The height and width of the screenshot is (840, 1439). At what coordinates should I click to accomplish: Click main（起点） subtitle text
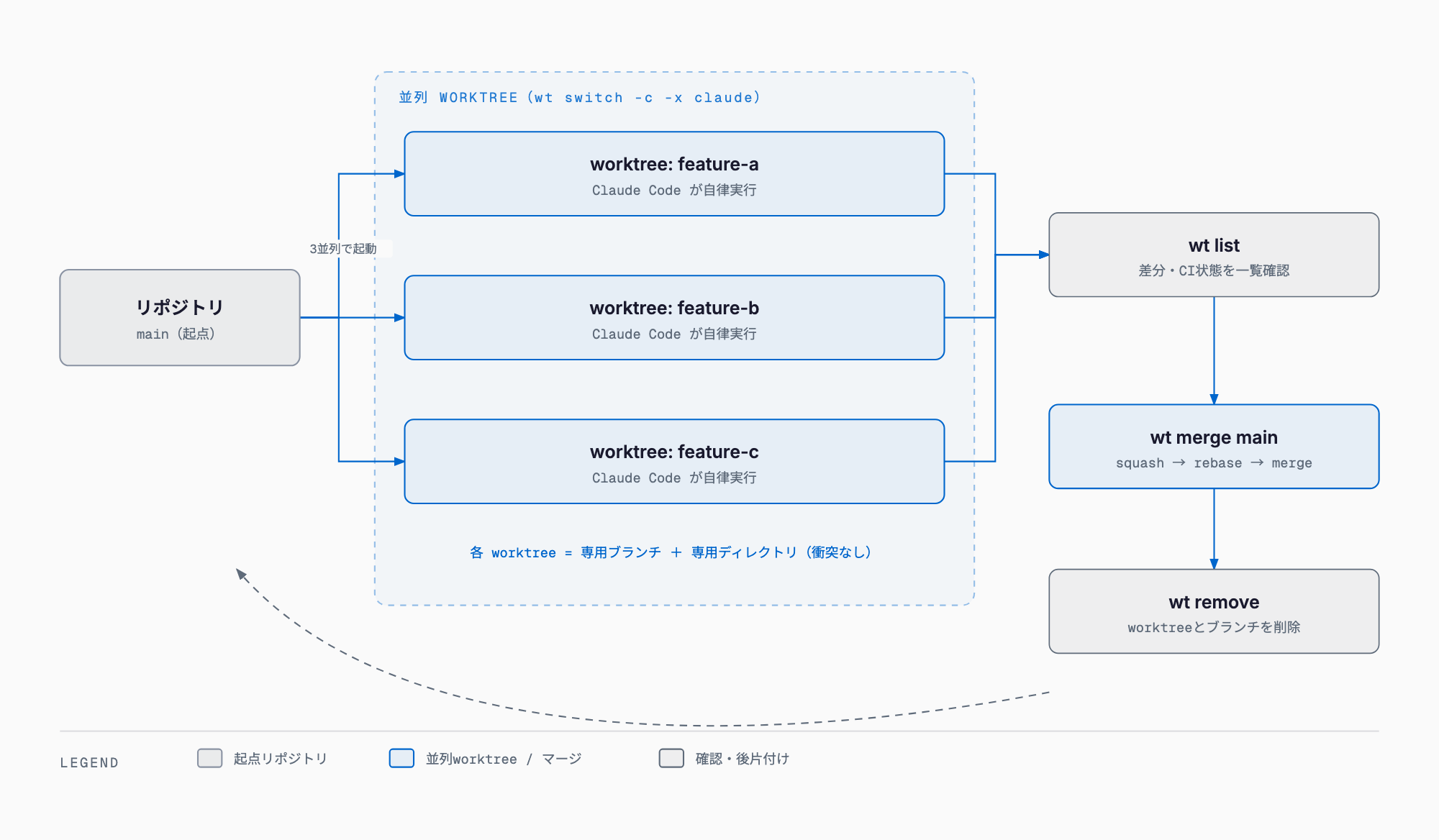[176, 334]
